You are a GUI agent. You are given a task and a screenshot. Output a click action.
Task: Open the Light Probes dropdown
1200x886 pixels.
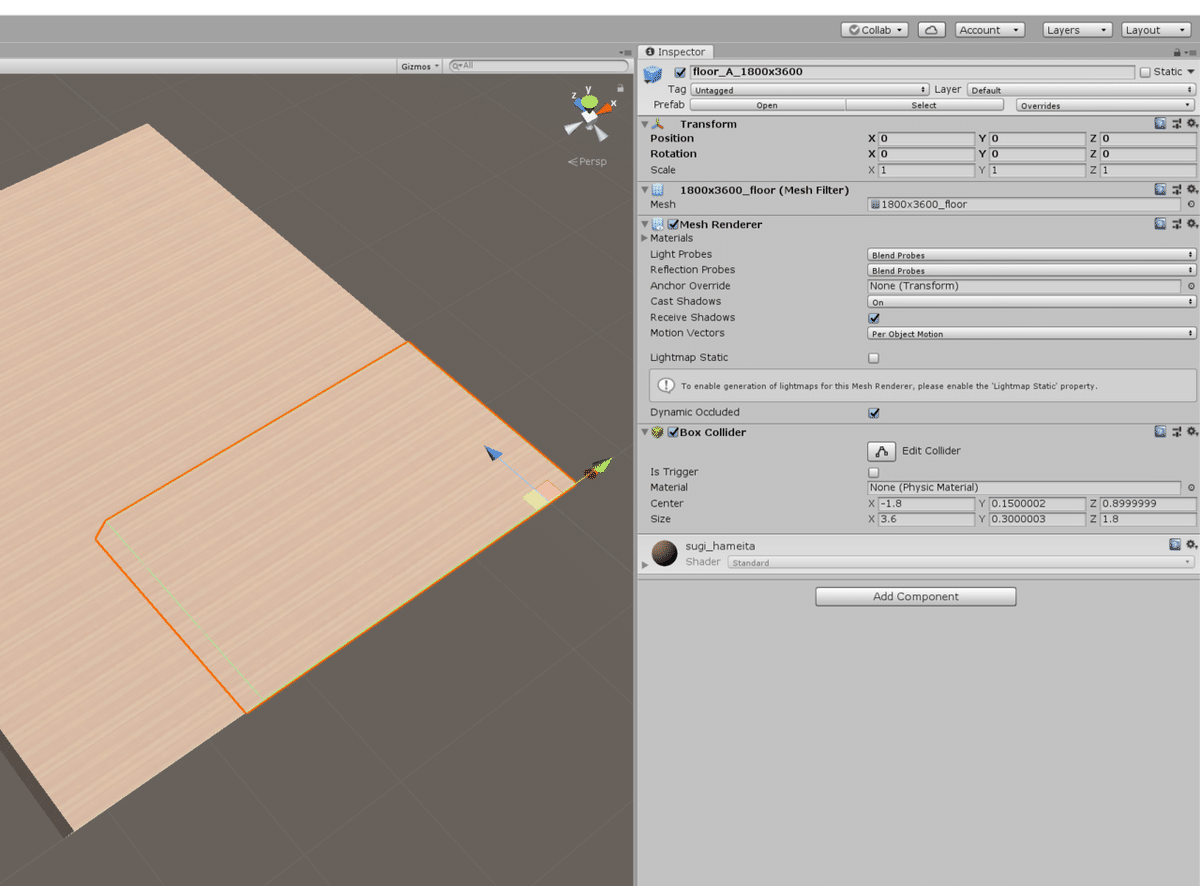pyautogui.click(x=1032, y=255)
